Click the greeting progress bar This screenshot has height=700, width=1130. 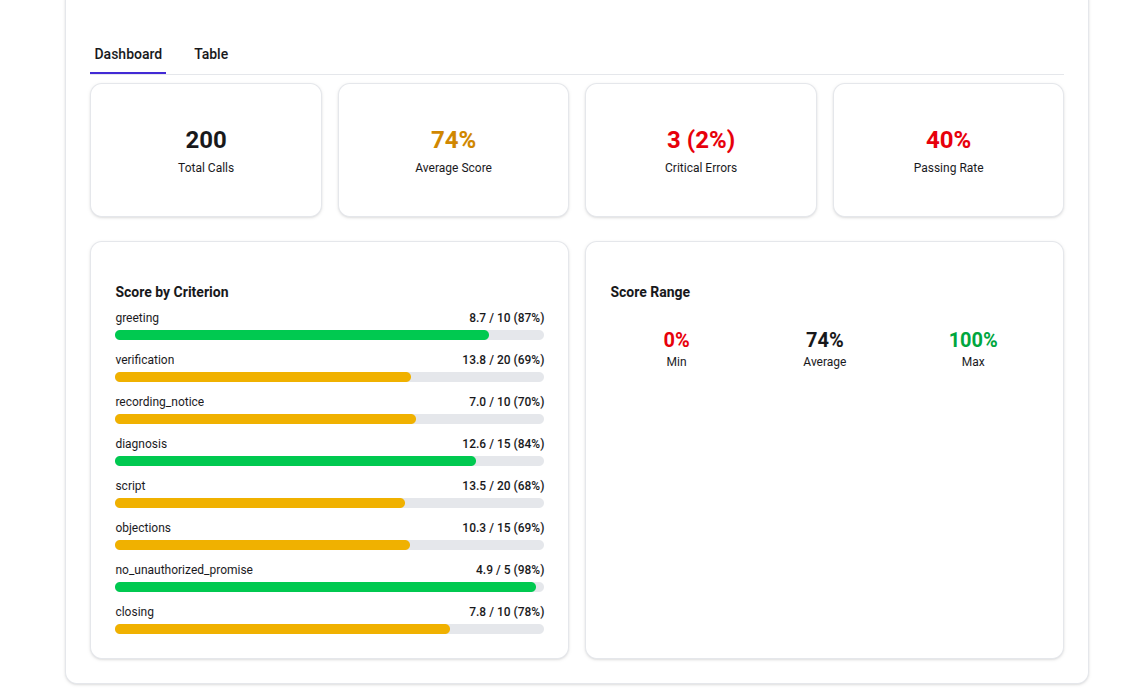(329, 335)
